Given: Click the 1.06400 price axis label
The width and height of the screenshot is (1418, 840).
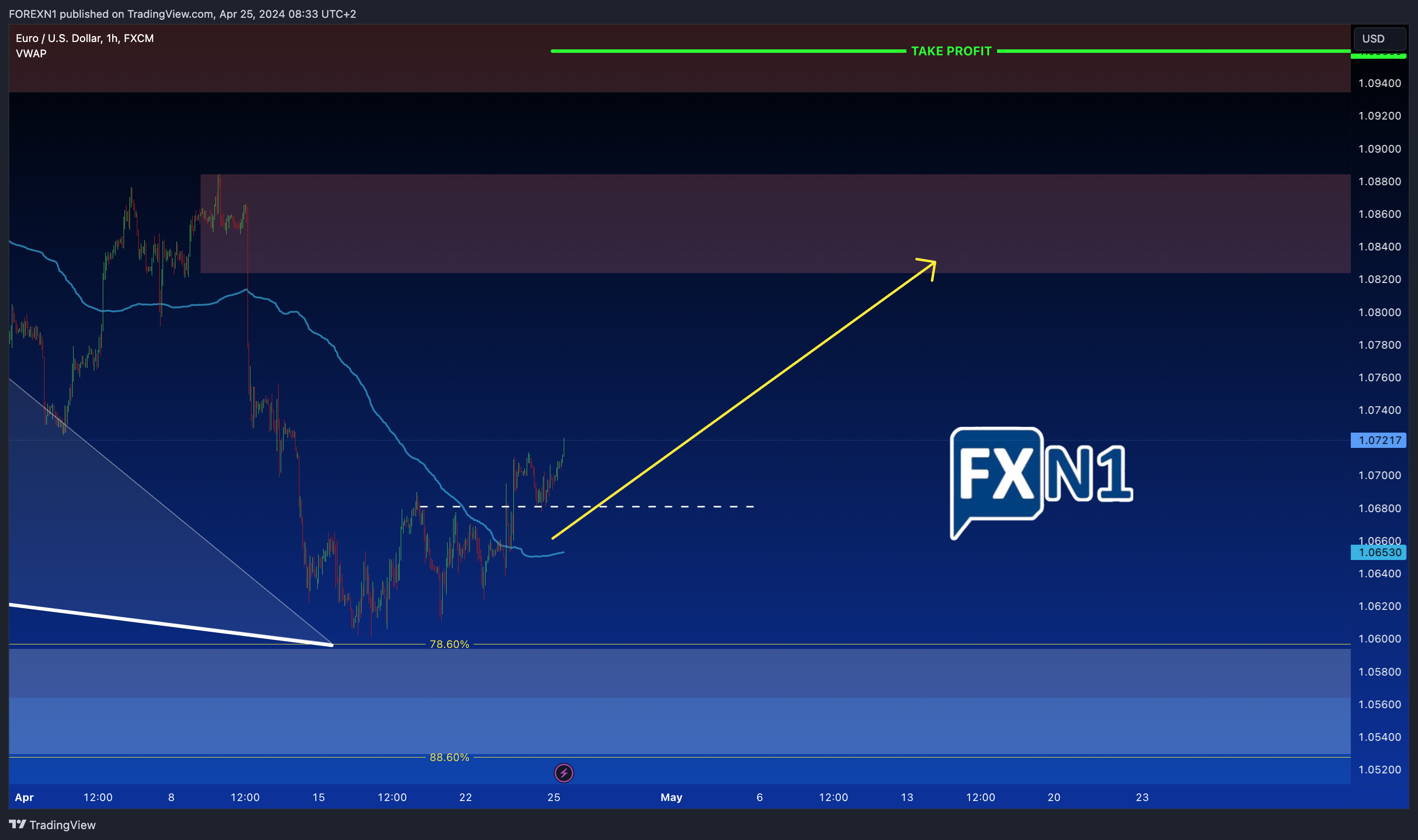Looking at the screenshot, I should pos(1379,573).
